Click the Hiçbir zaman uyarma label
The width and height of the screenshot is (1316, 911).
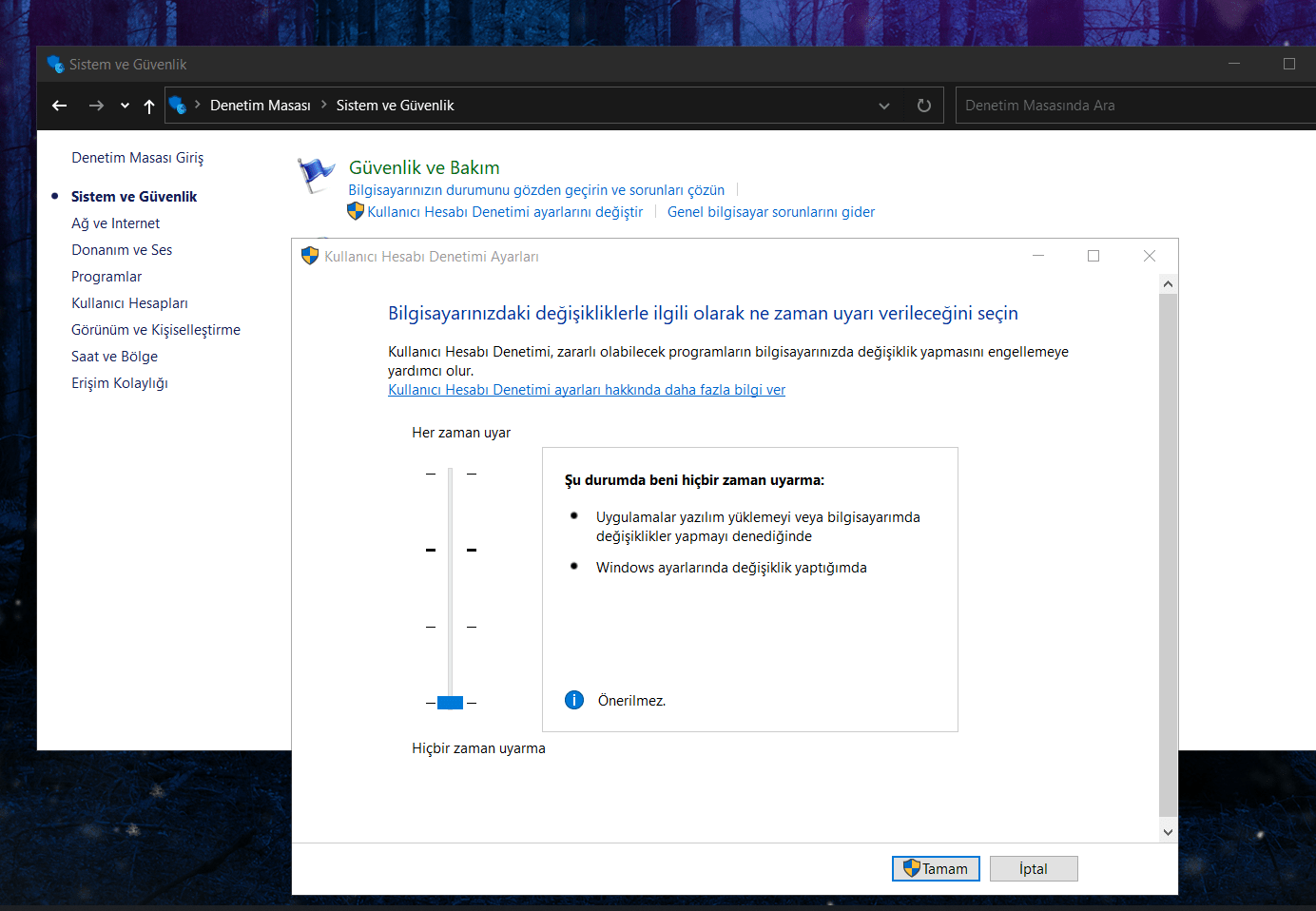pyautogui.click(x=478, y=748)
